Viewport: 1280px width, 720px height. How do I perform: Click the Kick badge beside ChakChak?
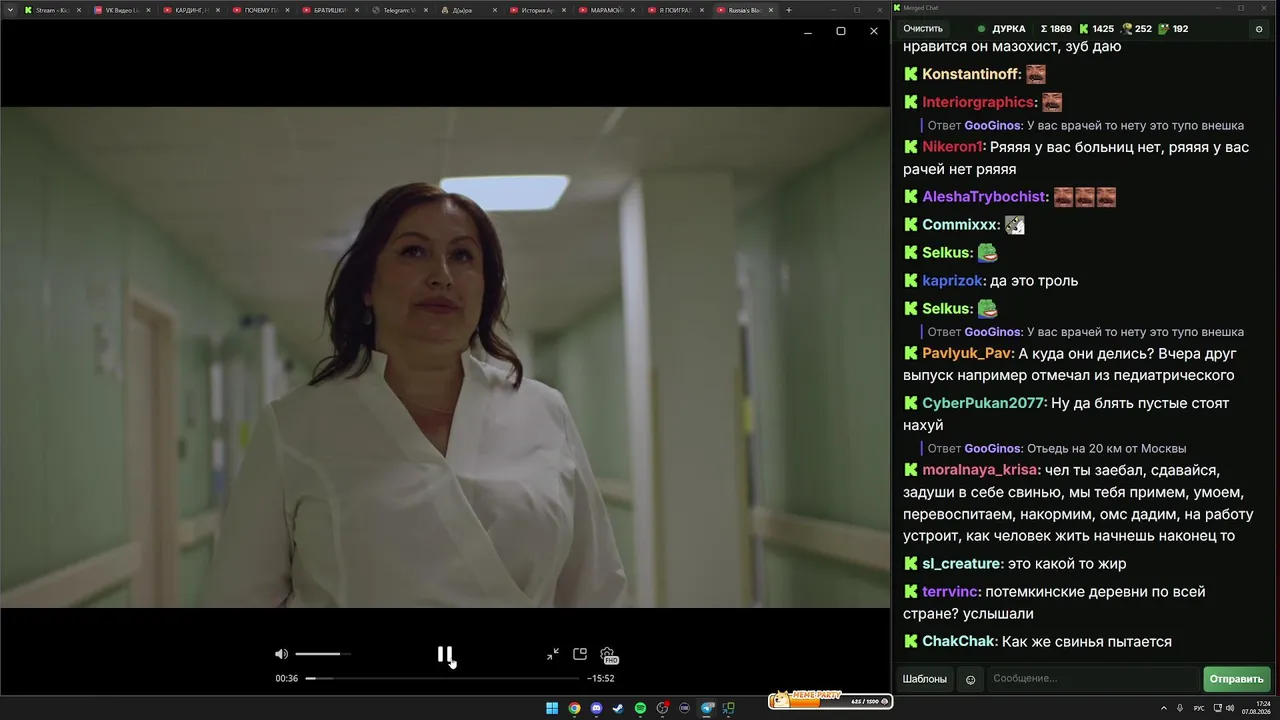pos(911,641)
